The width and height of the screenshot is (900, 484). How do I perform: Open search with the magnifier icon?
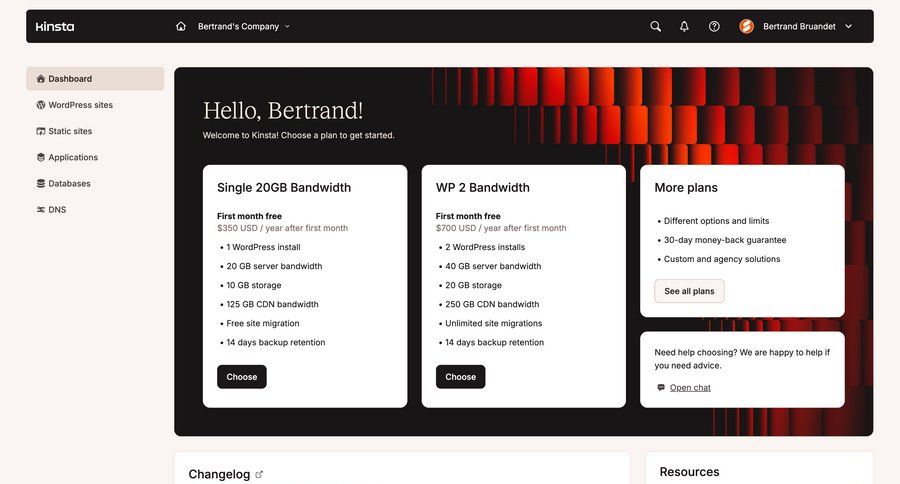pyautogui.click(x=655, y=27)
